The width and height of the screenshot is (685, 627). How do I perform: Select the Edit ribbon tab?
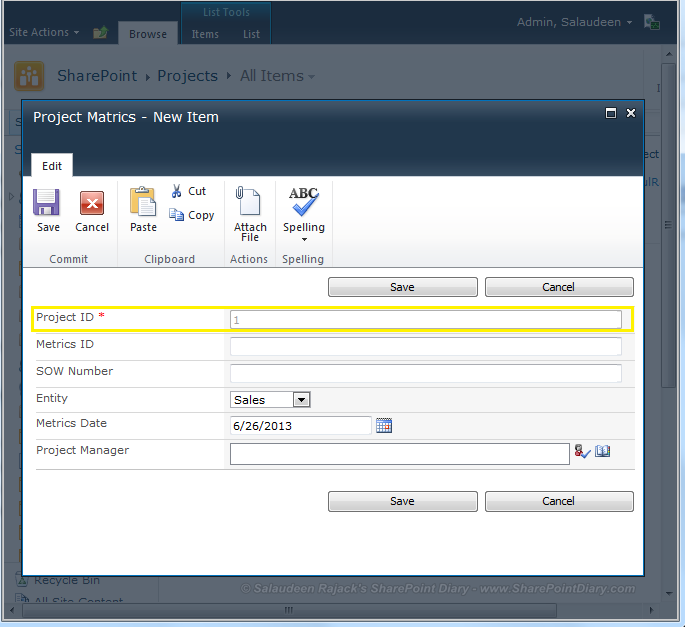tap(52, 166)
